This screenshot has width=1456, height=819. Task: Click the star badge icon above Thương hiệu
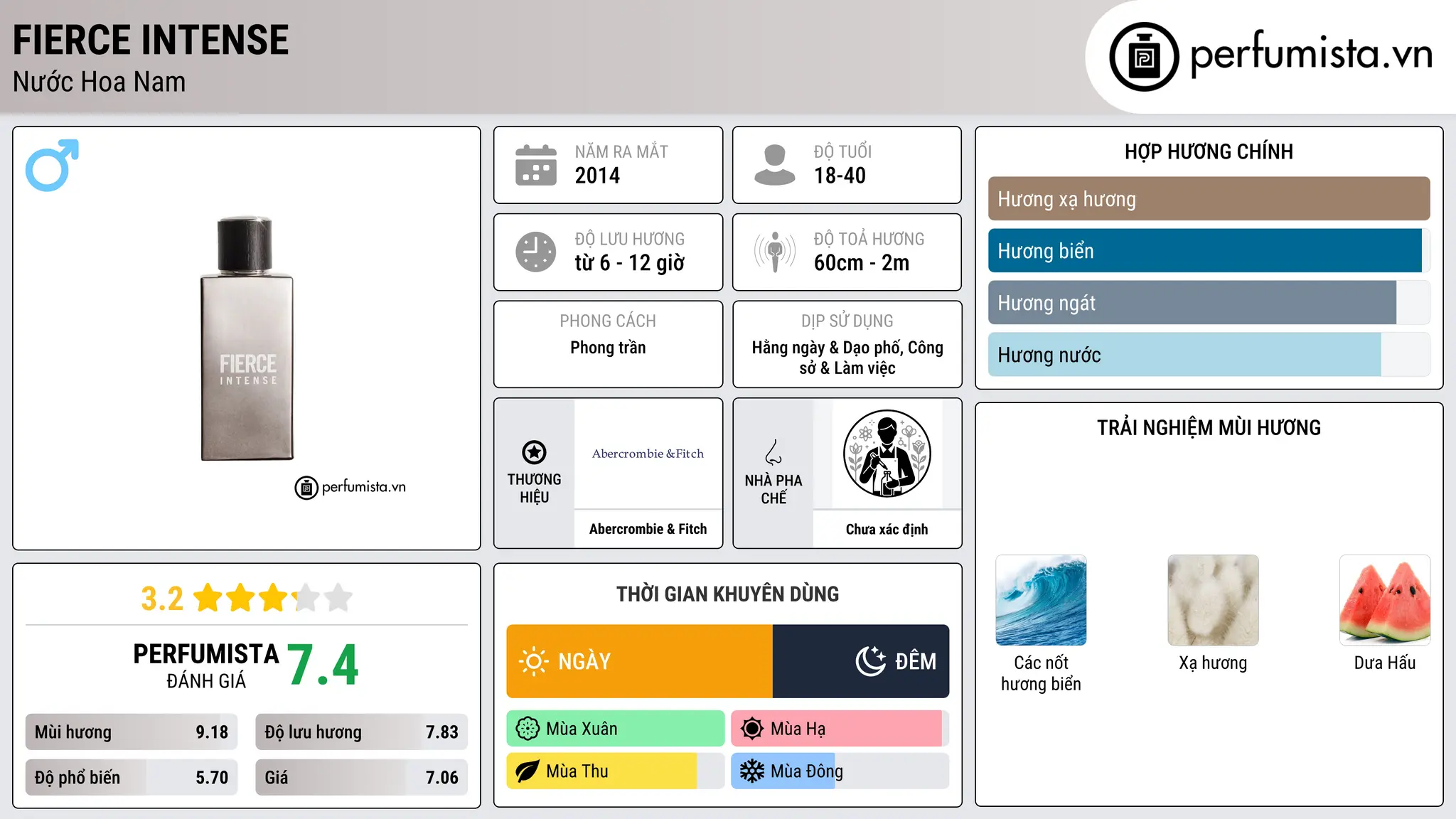[x=534, y=452]
